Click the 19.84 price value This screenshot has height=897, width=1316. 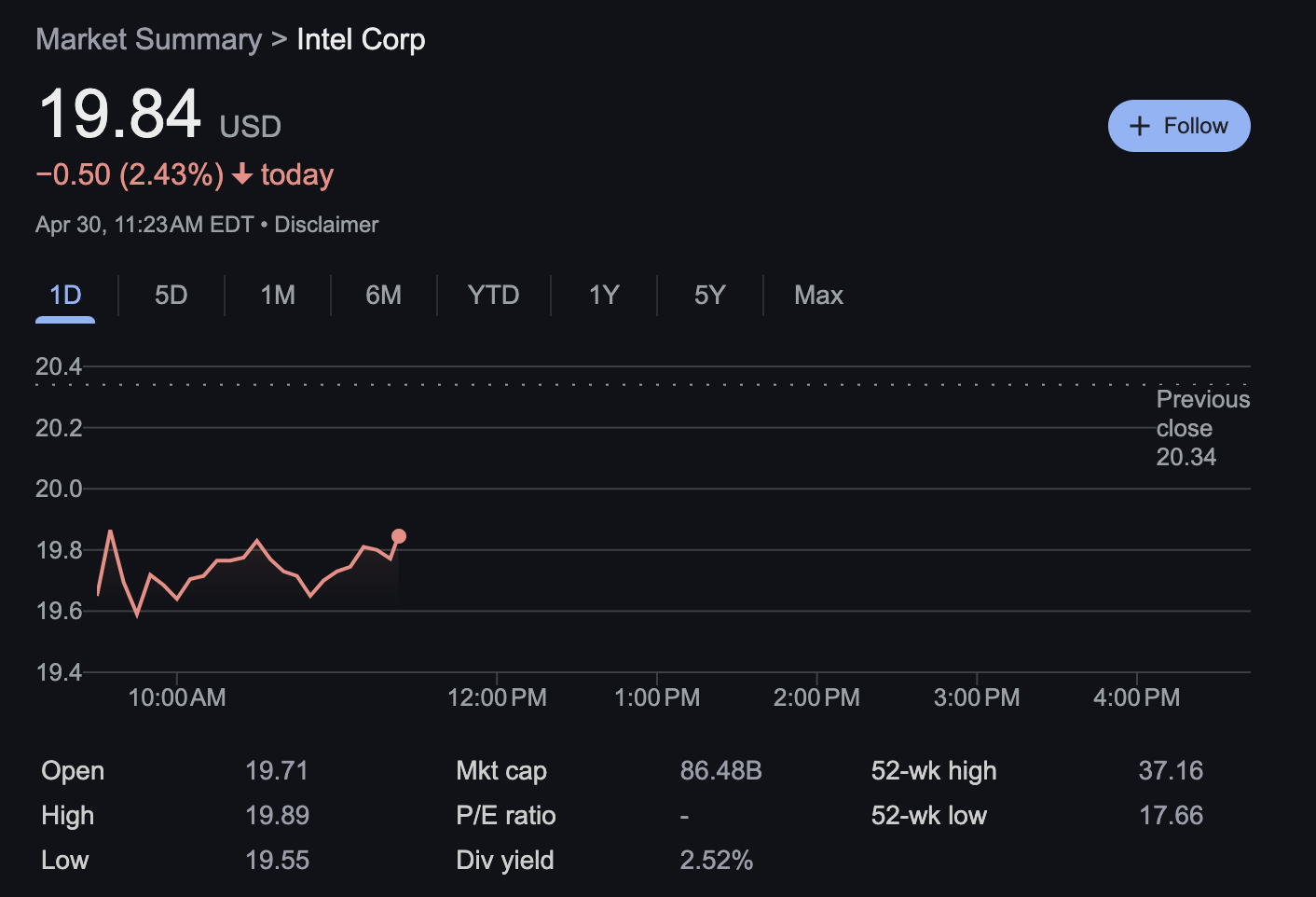point(119,114)
